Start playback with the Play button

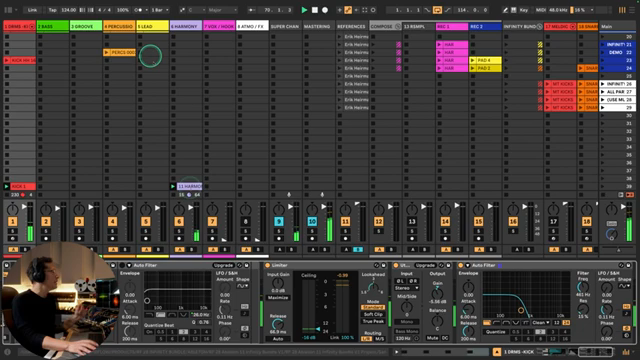(304, 10)
